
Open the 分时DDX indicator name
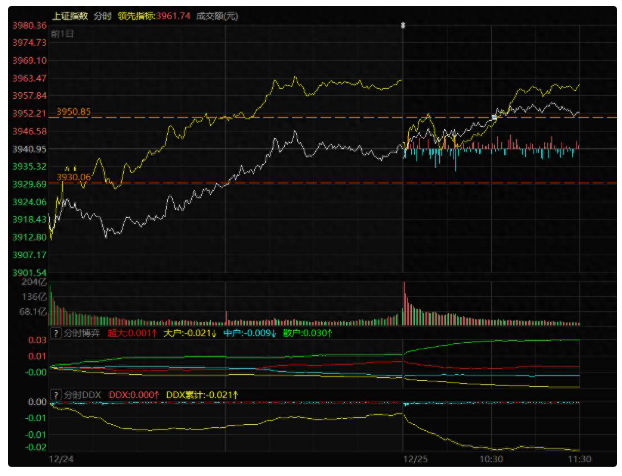click(x=82, y=395)
